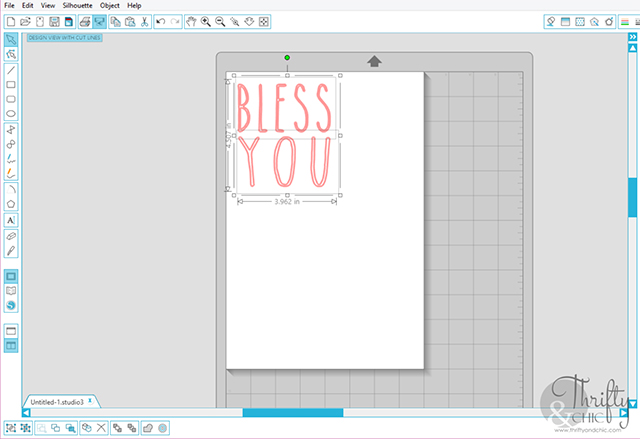This screenshot has width=640, height=439.
Task: Expand the right panel with the double-chevron
Action: (x=633, y=37)
